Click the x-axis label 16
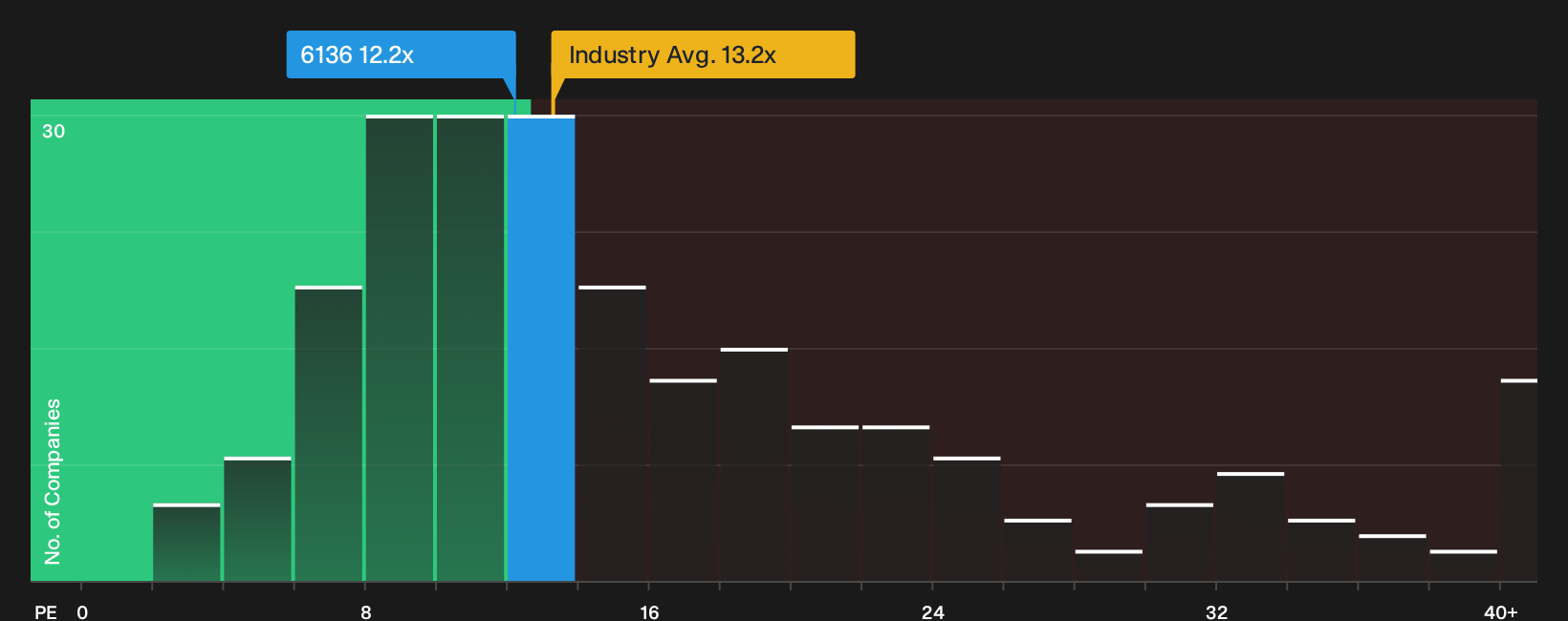The width and height of the screenshot is (1568, 621). click(x=649, y=611)
